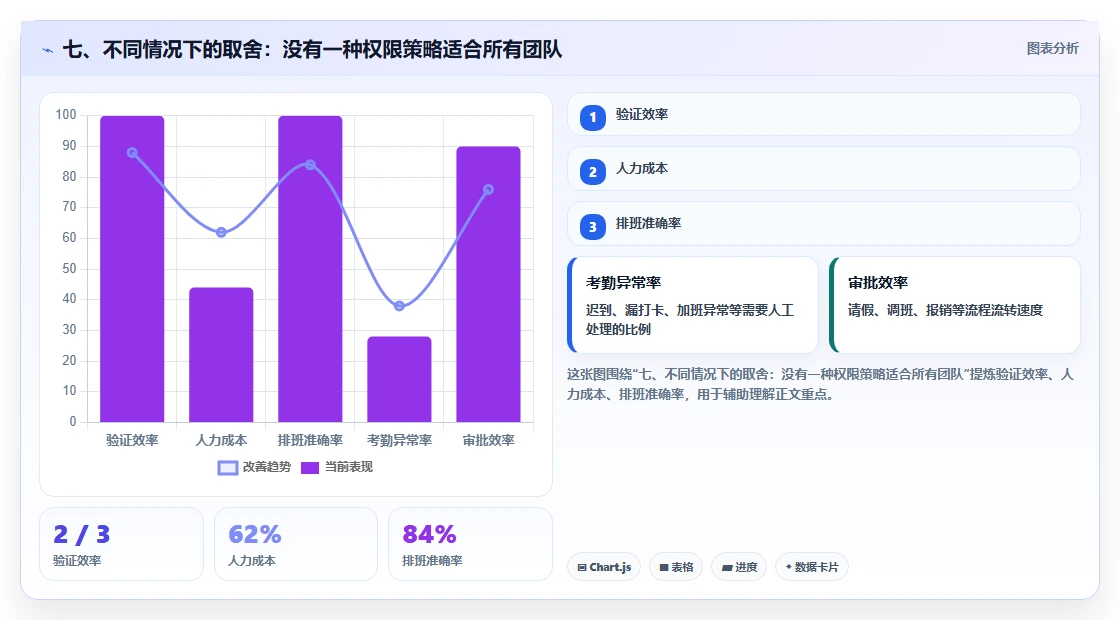
Task: Open the 排班准确率 list item
Action: pyautogui.click(x=824, y=224)
